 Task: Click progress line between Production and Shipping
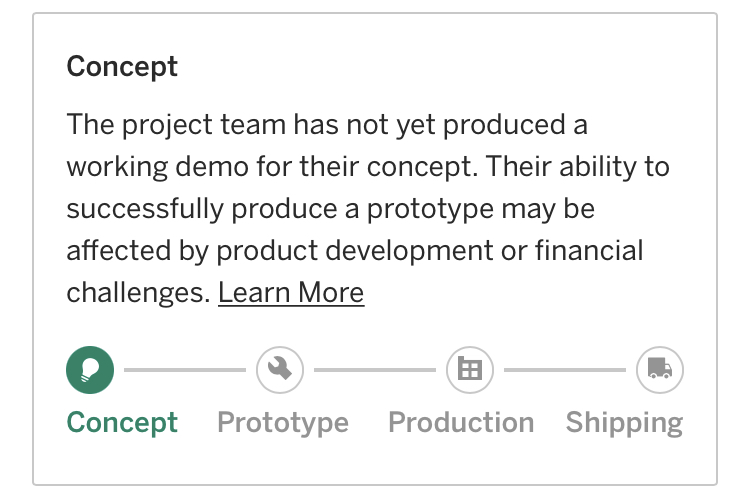[565, 370]
